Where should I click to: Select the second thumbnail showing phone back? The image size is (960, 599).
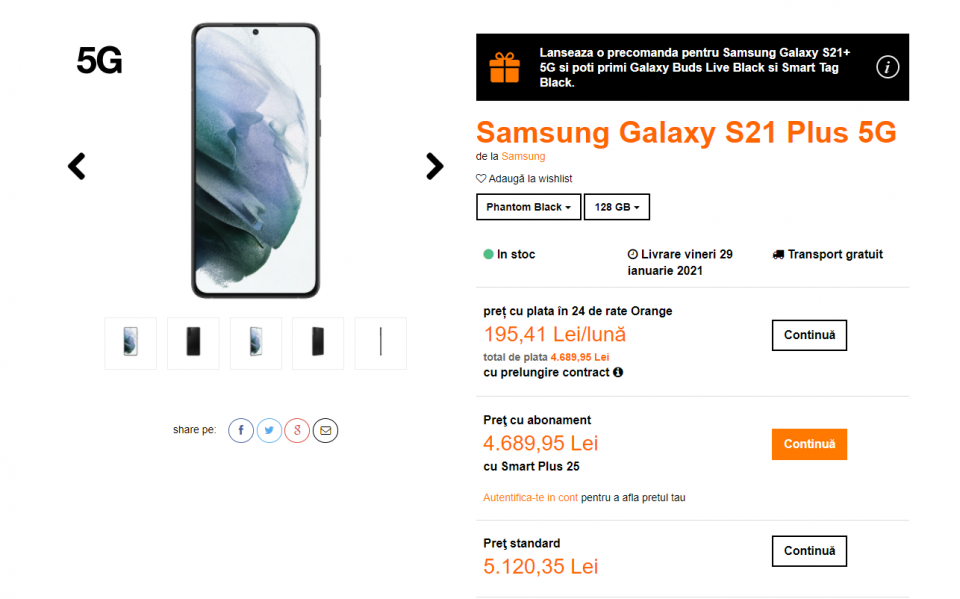[x=193, y=343]
